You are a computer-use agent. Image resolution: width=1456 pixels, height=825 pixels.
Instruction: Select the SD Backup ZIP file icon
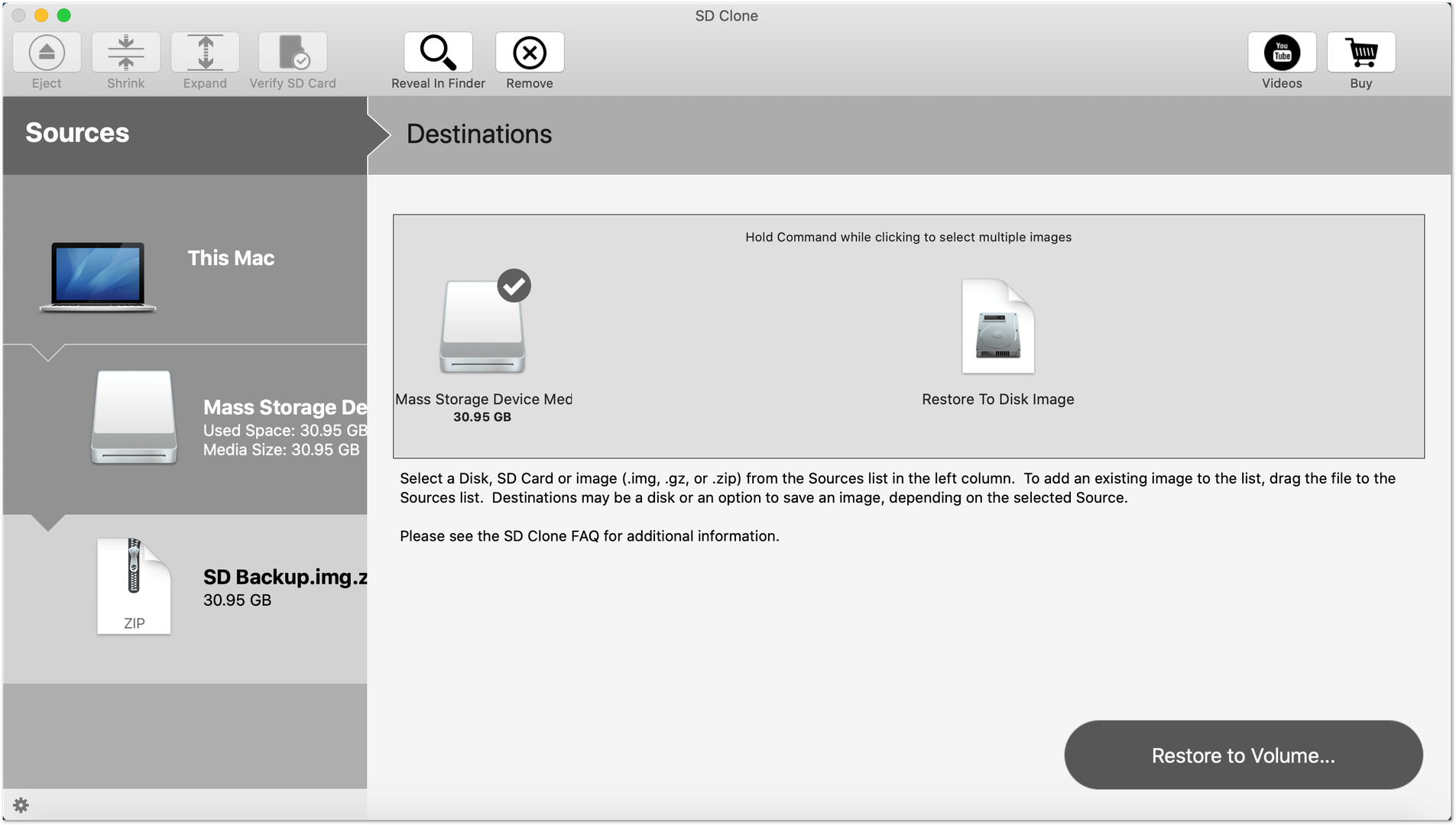pos(134,586)
